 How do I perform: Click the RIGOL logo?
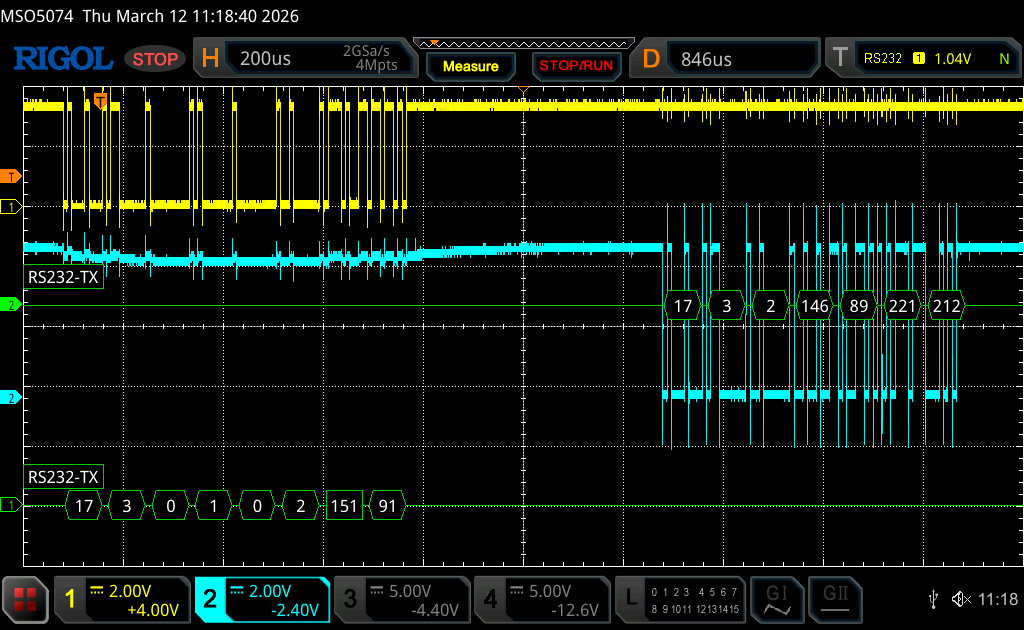pyautogui.click(x=62, y=58)
